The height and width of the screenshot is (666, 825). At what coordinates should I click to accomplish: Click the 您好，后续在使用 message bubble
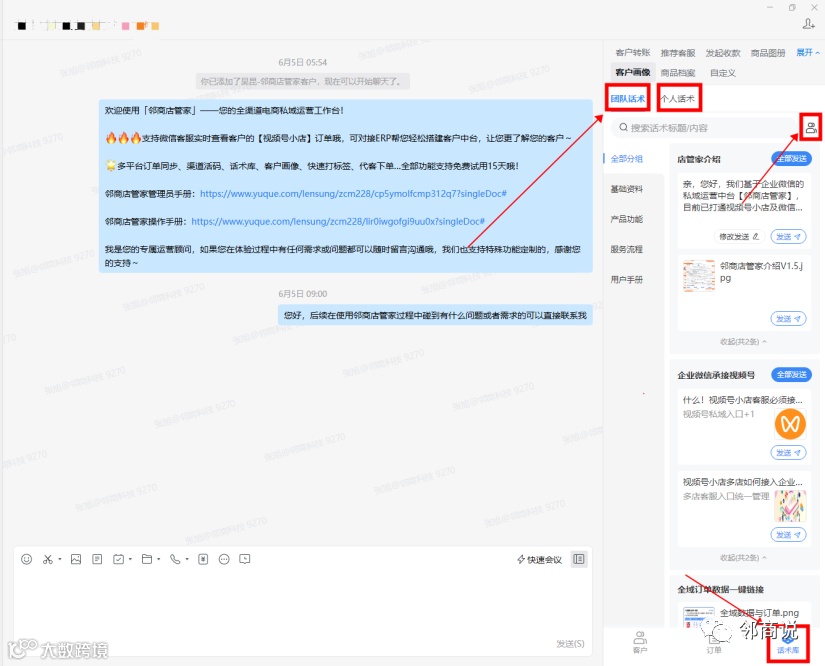435,315
